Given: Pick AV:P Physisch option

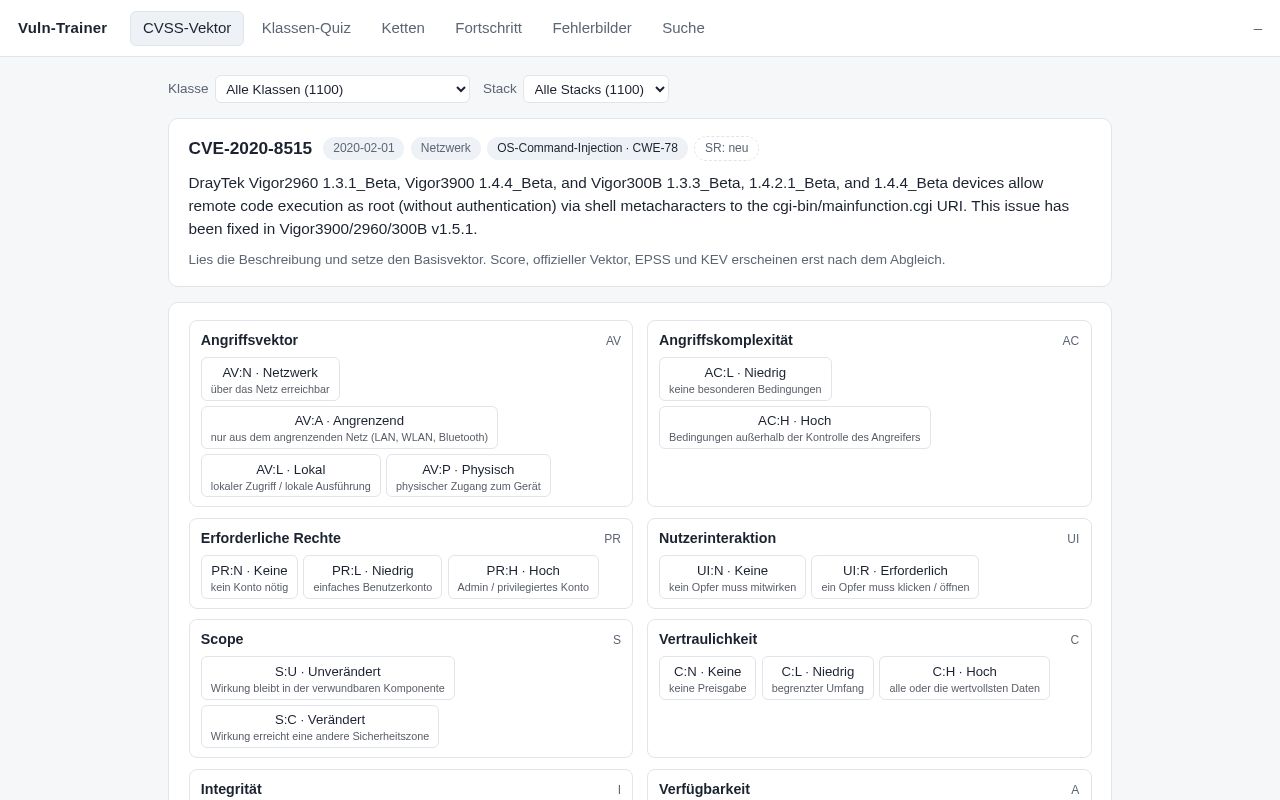Looking at the screenshot, I should pos(468,476).
